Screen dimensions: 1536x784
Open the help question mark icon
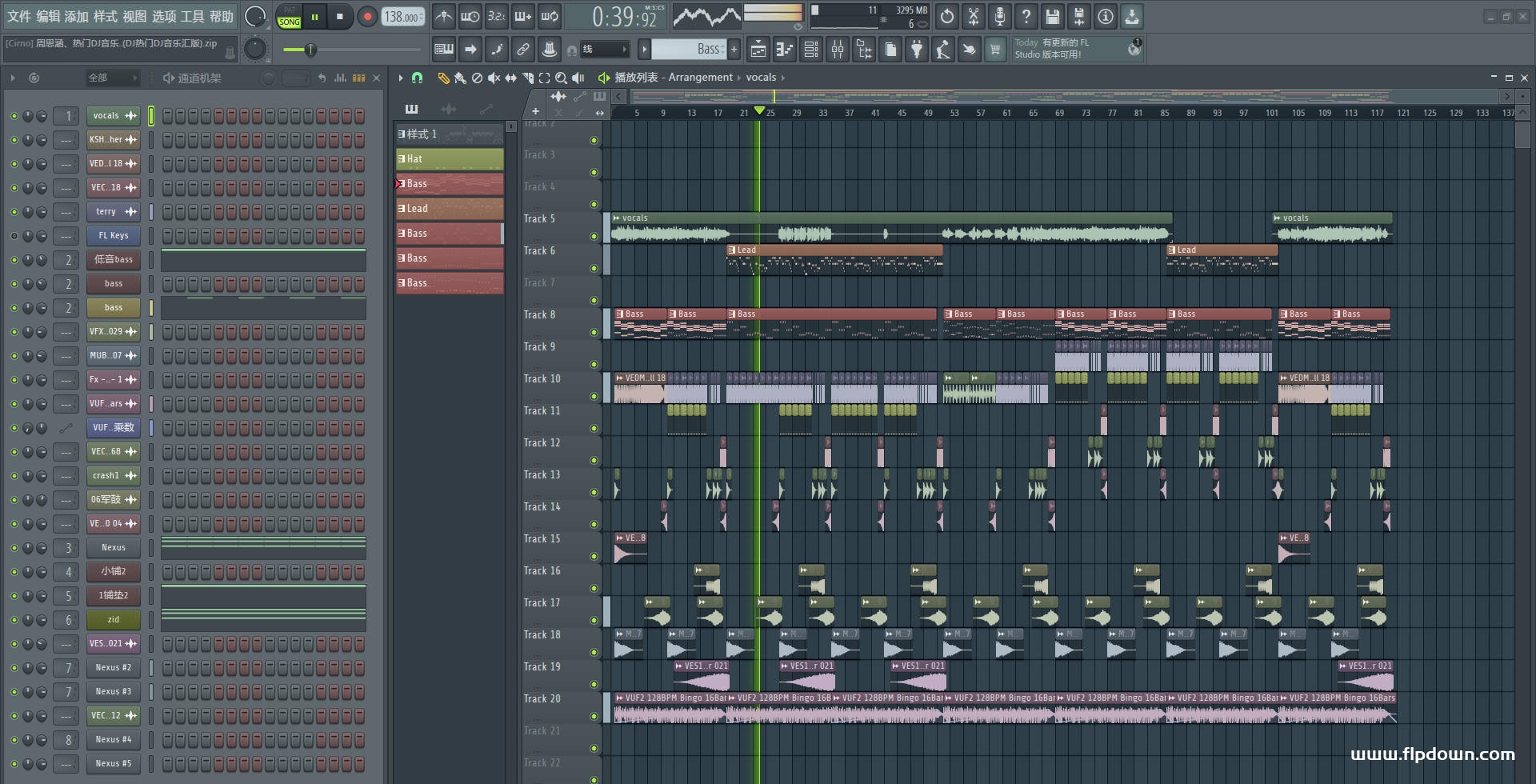click(x=1026, y=16)
